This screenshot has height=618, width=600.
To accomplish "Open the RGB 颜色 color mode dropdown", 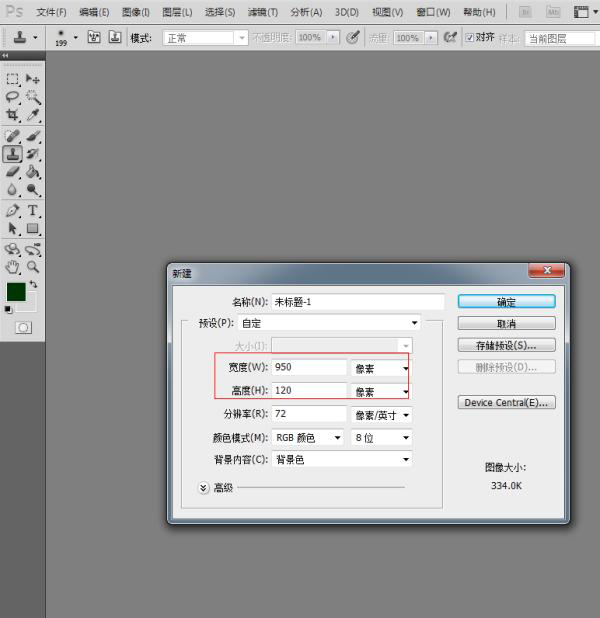I will pyautogui.click(x=307, y=437).
